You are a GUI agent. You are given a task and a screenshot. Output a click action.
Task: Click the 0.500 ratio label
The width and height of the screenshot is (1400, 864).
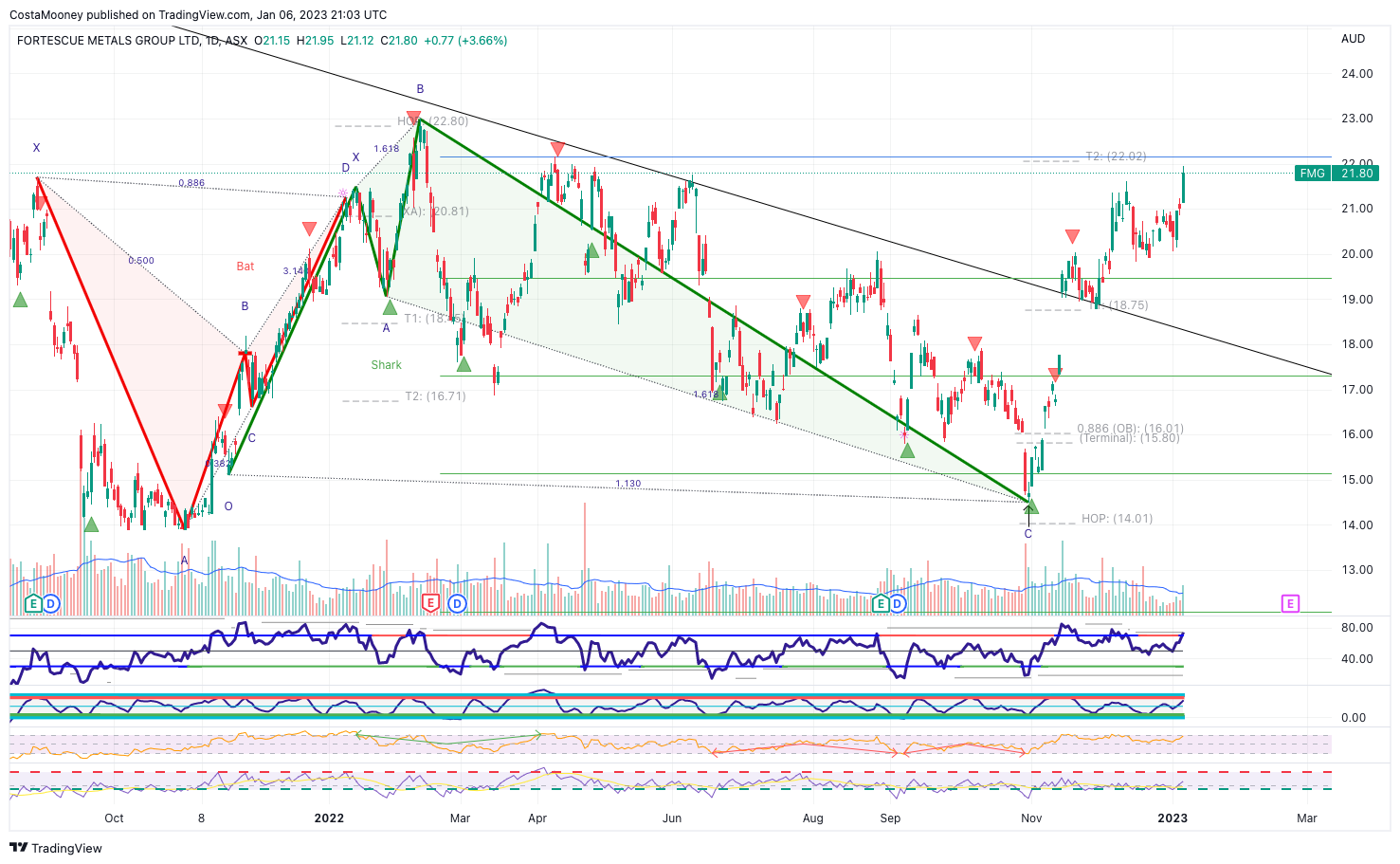coord(141,261)
